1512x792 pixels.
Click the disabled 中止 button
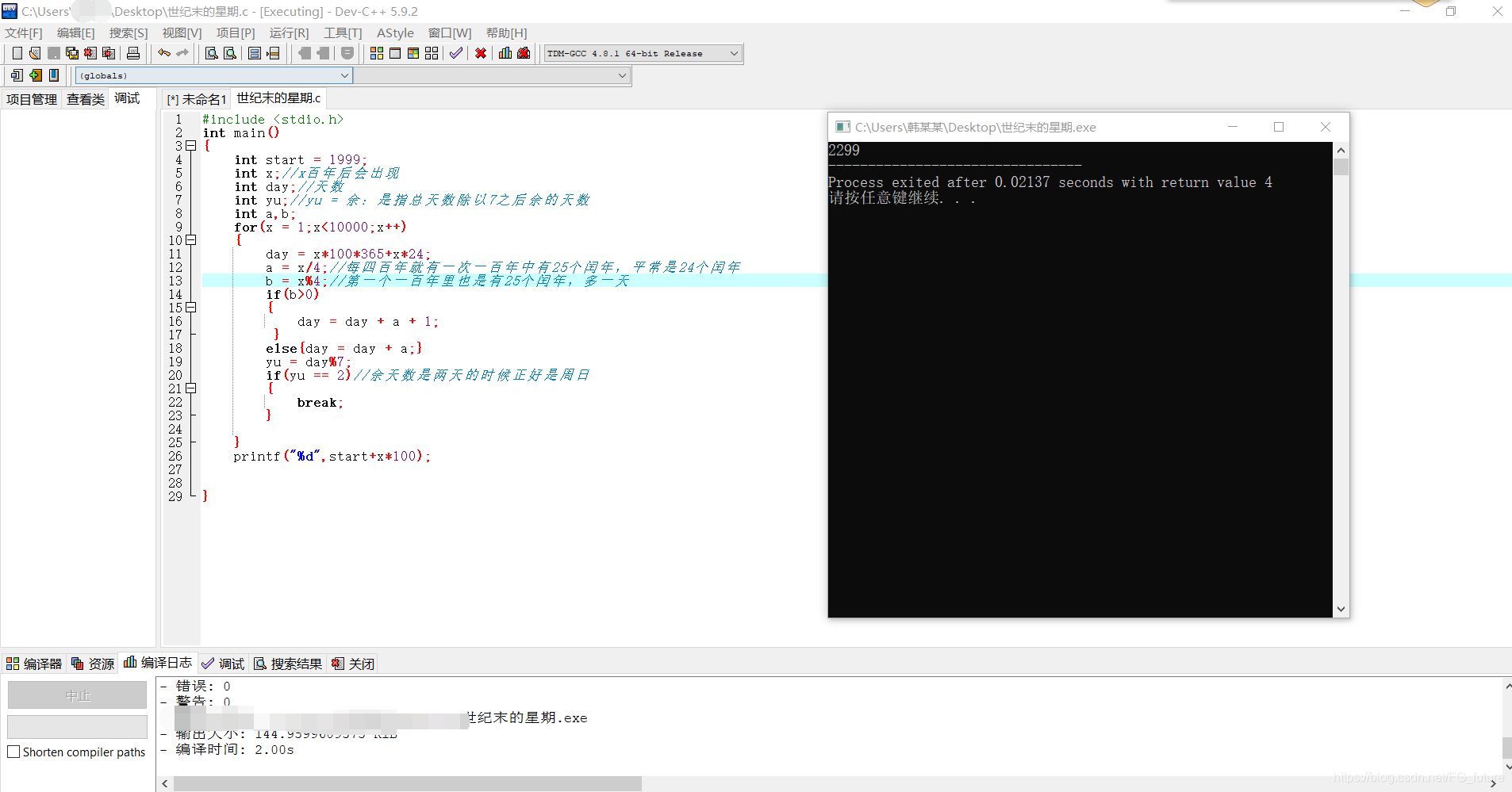pos(77,695)
